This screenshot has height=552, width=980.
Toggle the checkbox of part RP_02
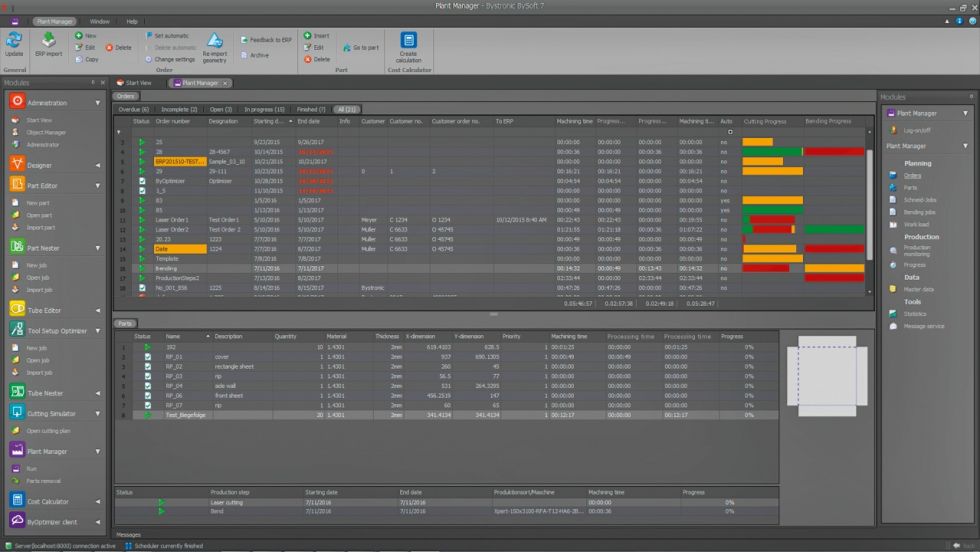click(x=148, y=366)
